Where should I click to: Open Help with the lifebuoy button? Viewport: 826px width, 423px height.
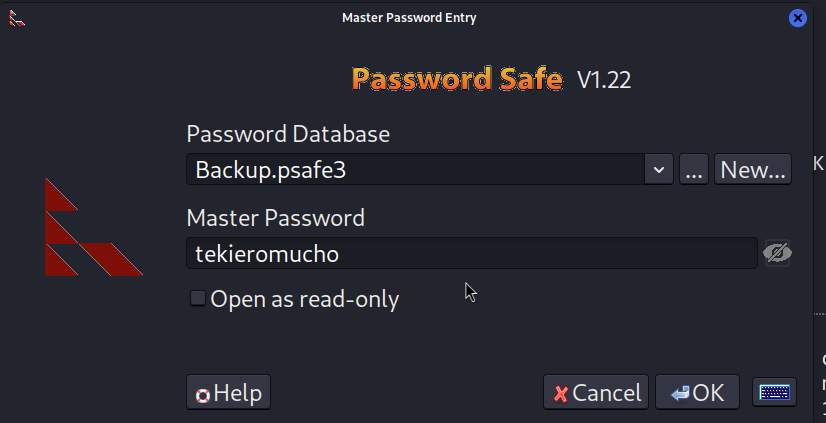point(228,393)
